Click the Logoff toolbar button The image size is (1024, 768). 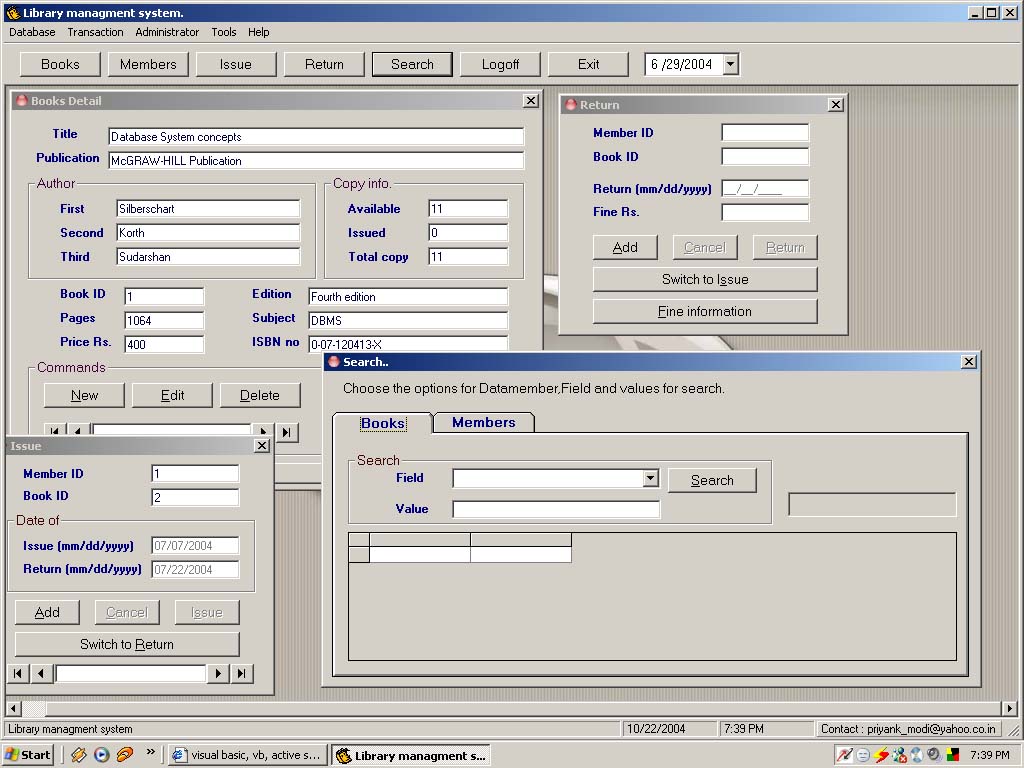pos(500,64)
